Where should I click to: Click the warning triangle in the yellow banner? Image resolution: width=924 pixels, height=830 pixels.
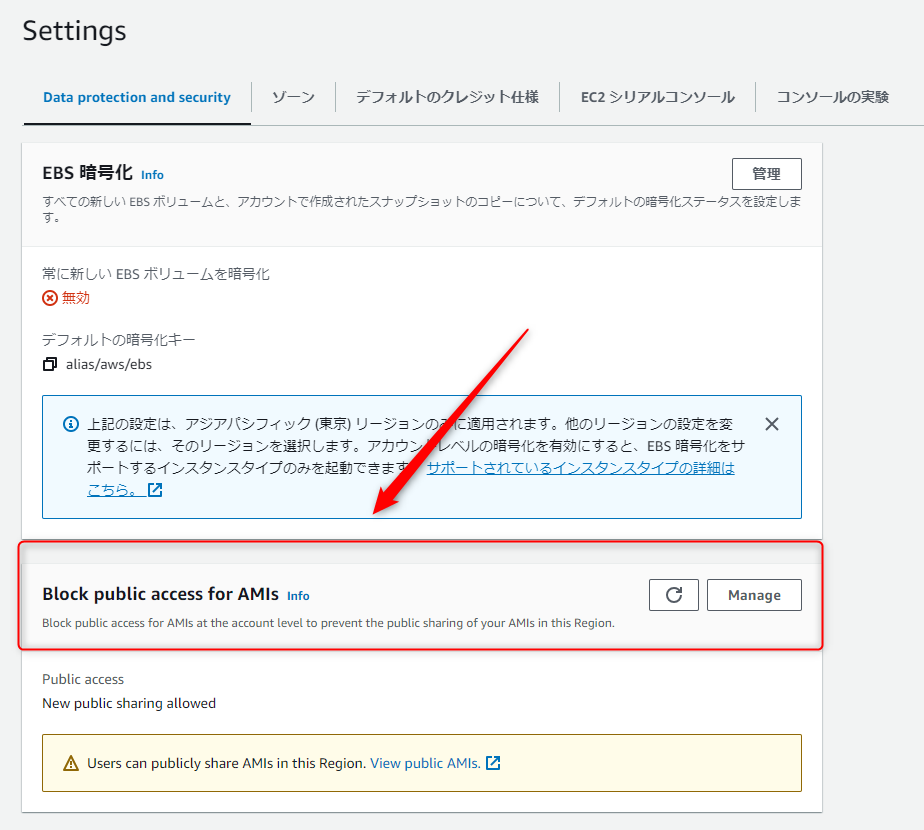[x=69, y=761]
